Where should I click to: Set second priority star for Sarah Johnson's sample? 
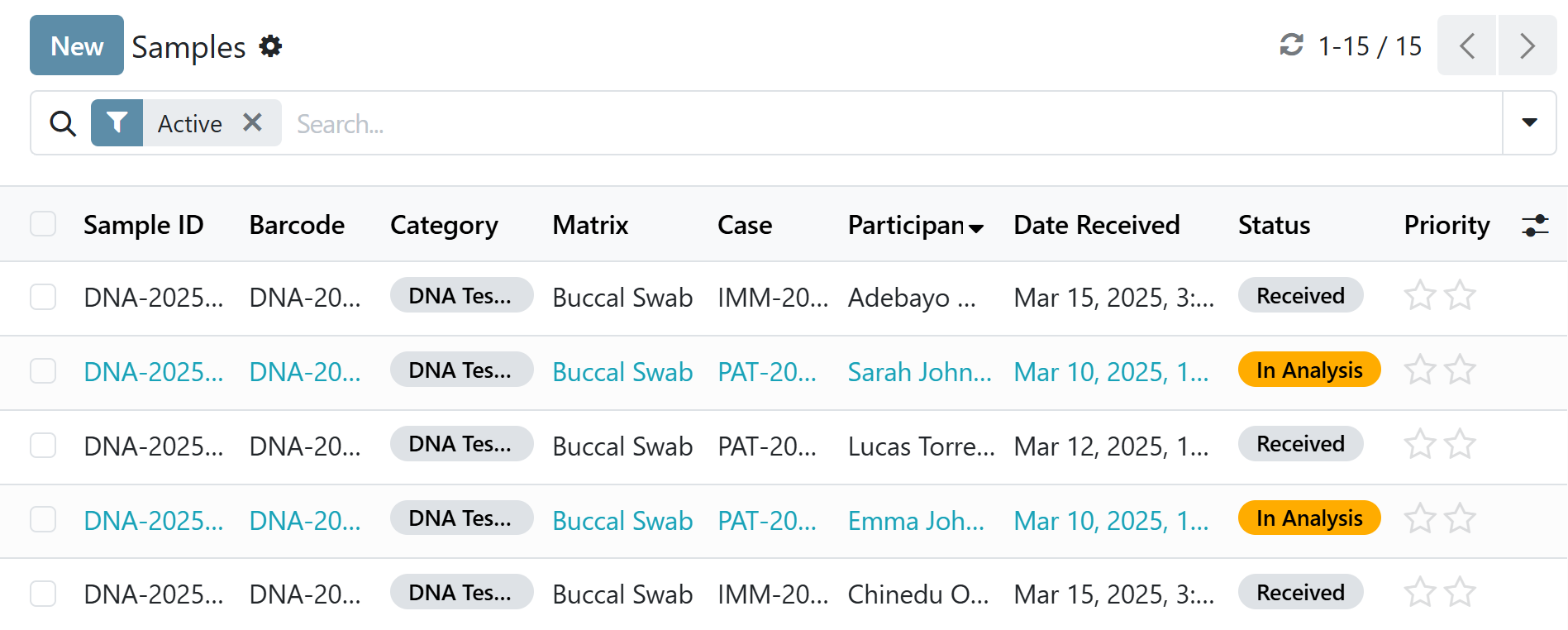pyautogui.click(x=1460, y=370)
